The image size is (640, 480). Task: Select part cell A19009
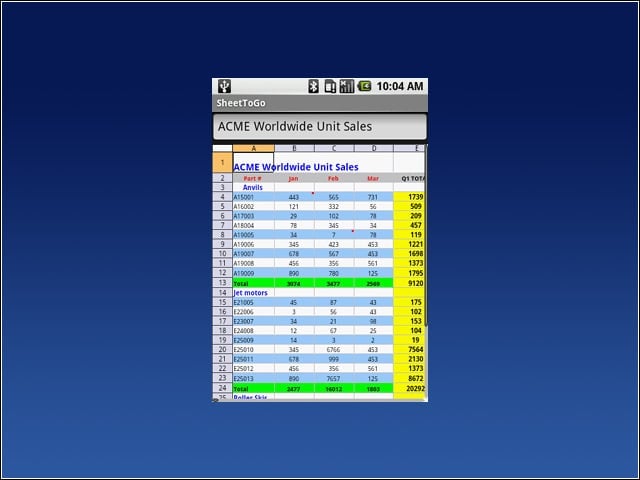(x=253, y=273)
